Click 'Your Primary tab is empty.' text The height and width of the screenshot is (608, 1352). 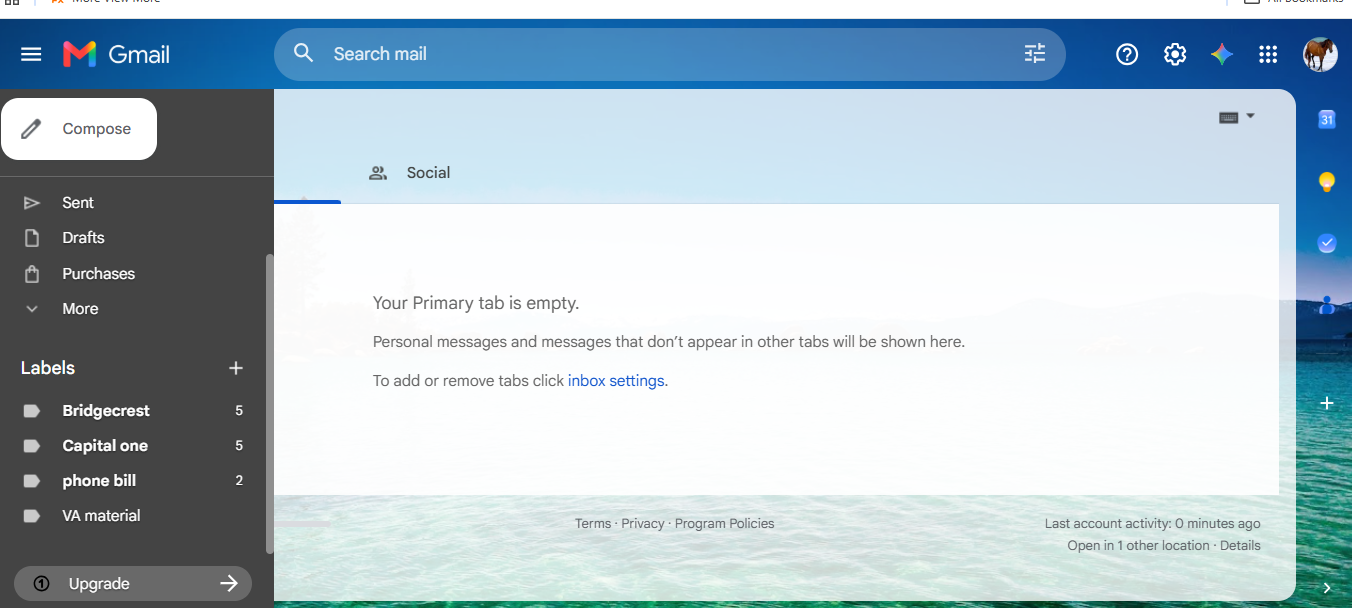[476, 303]
